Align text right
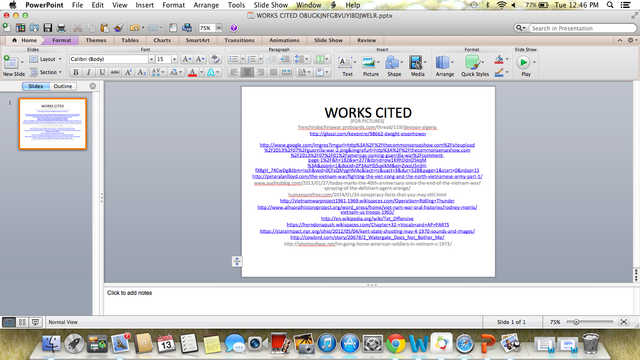 pos(260,72)
